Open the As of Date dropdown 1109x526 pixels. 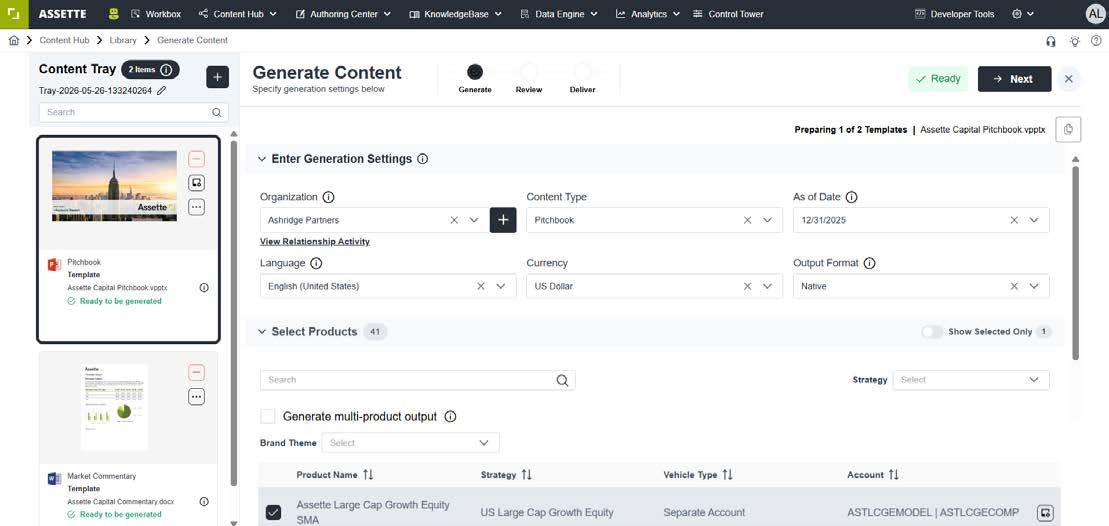pos(1034,220)
